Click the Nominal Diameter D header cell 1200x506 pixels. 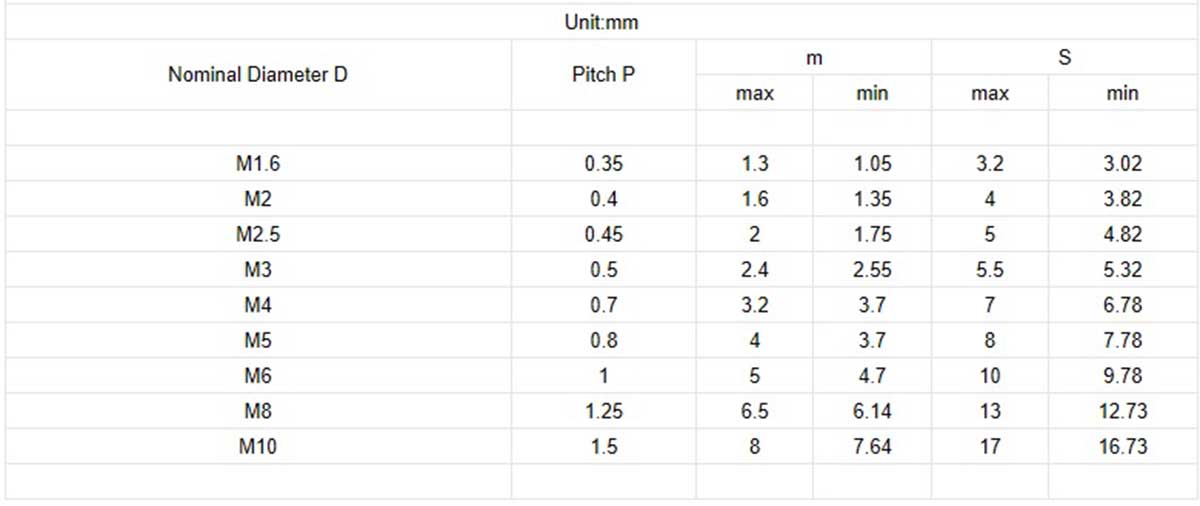click(x=258, y=74)
